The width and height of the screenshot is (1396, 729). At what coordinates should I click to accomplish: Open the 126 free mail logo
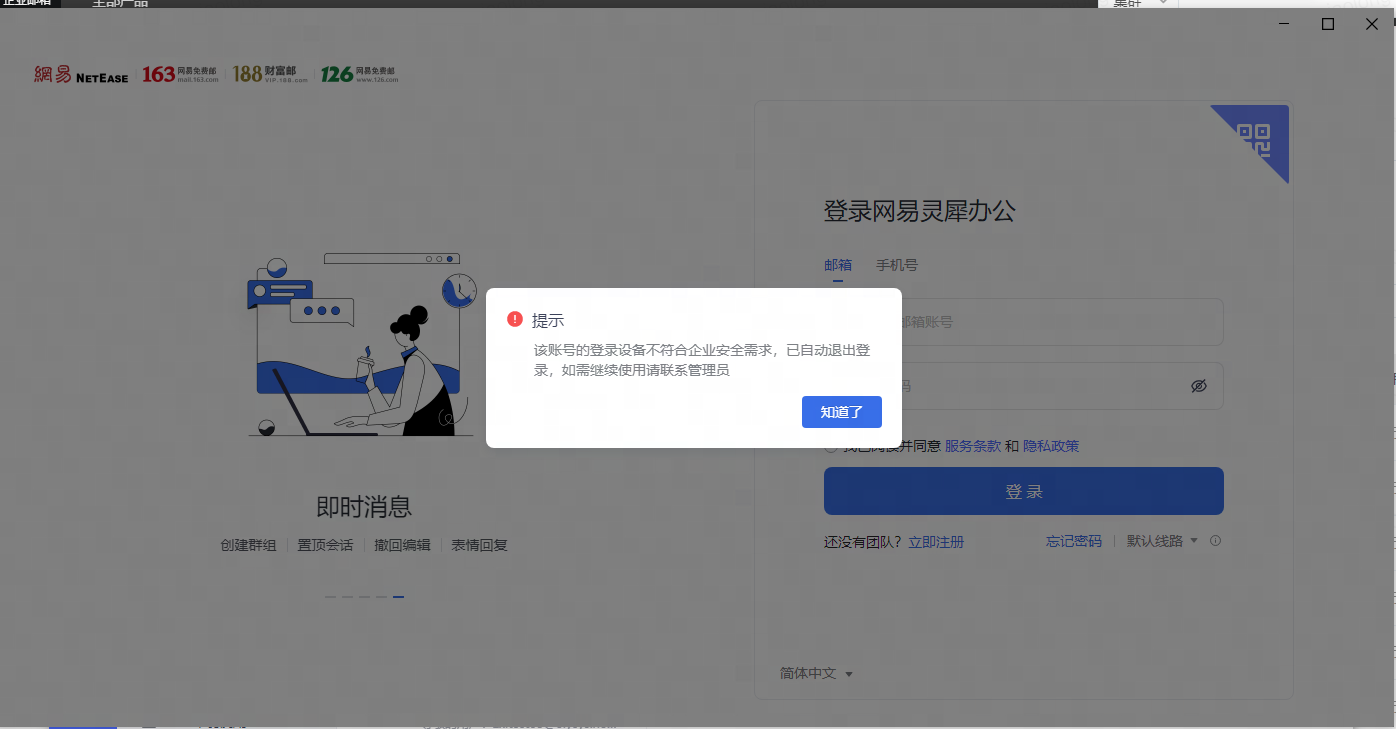pyautogui.click(x=359, y=74)
